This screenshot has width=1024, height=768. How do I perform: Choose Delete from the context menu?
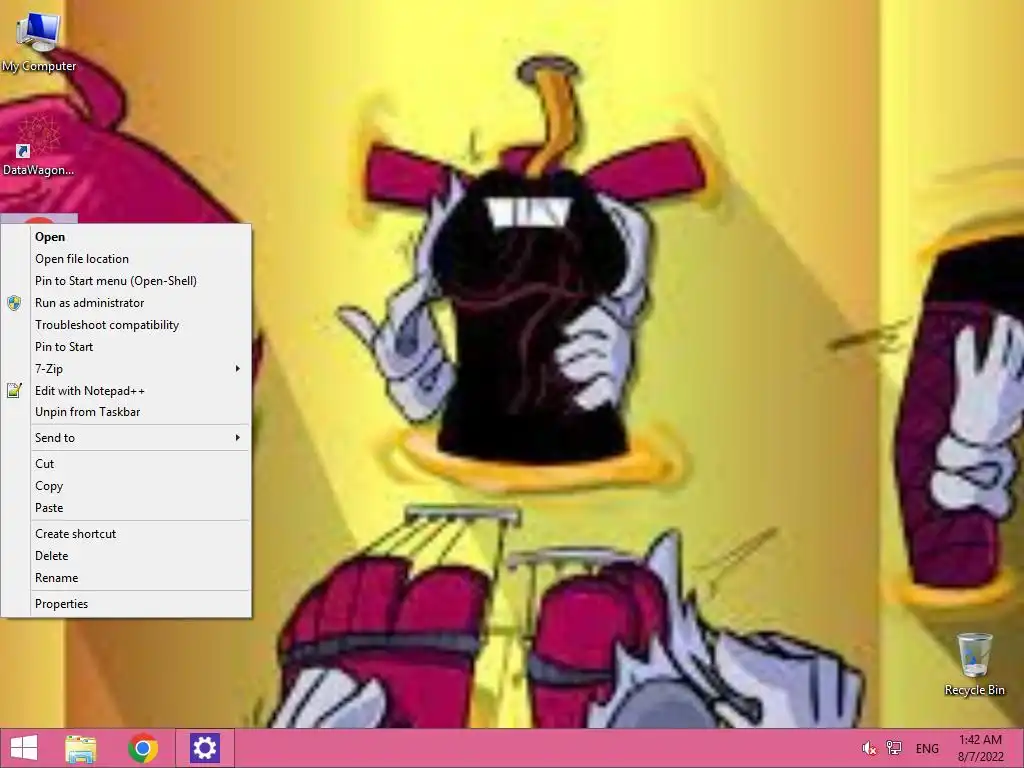(126, 556)
